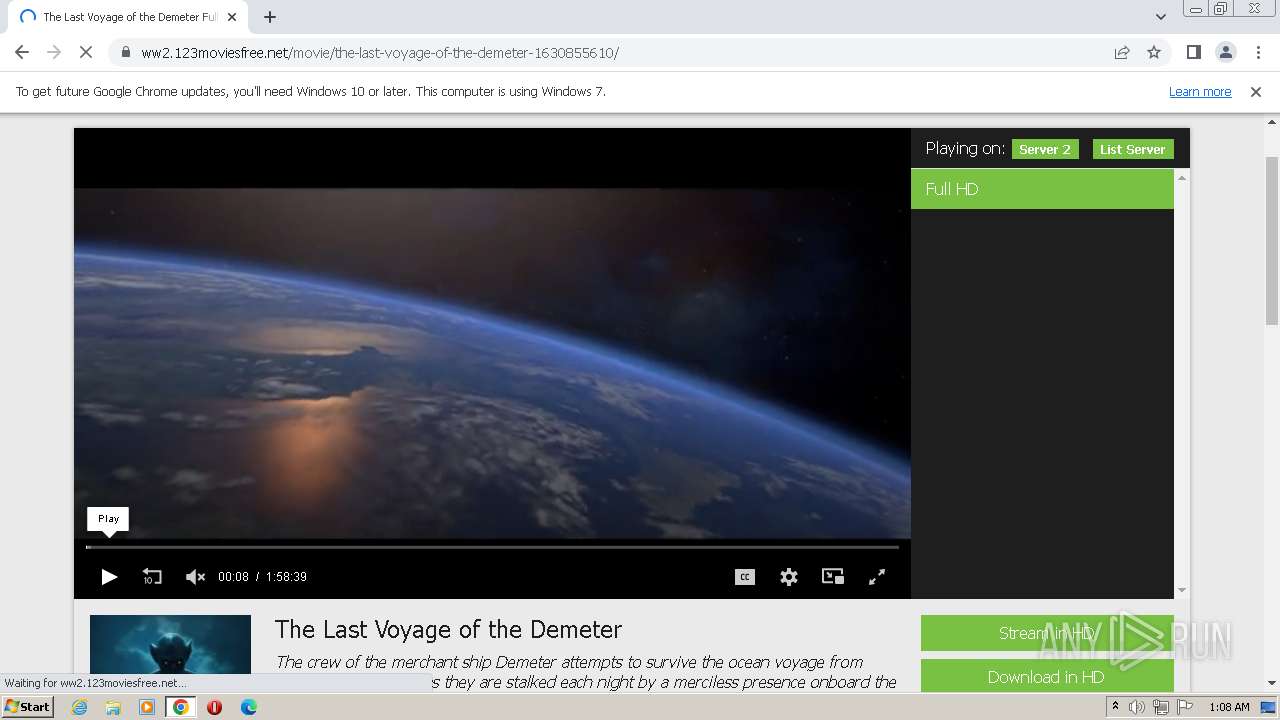Focus the address bar URL
Screen dimensions: 1280x720
click(x=380, y=53)
